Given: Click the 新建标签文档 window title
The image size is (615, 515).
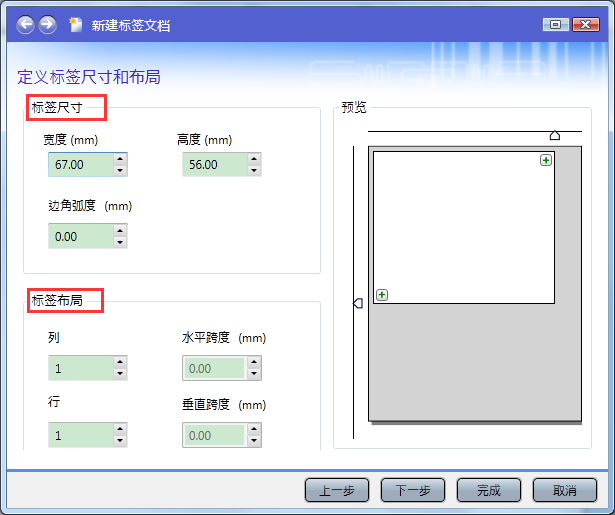Looking at the screenshot, I should tap(131, 25).
